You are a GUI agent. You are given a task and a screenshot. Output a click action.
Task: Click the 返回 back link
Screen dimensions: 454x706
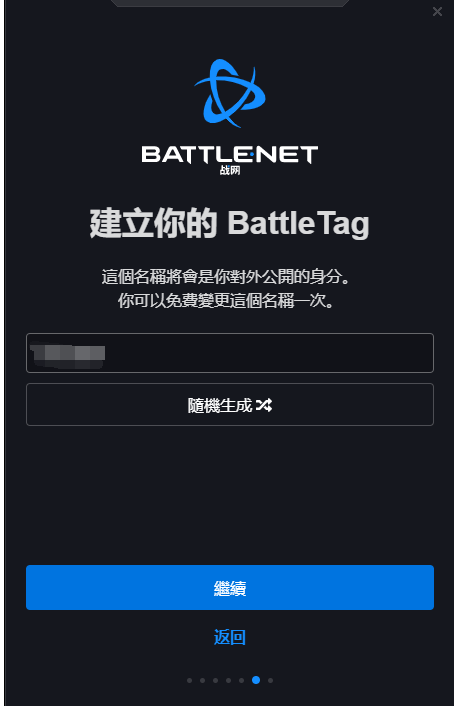[x=230, y=637]
